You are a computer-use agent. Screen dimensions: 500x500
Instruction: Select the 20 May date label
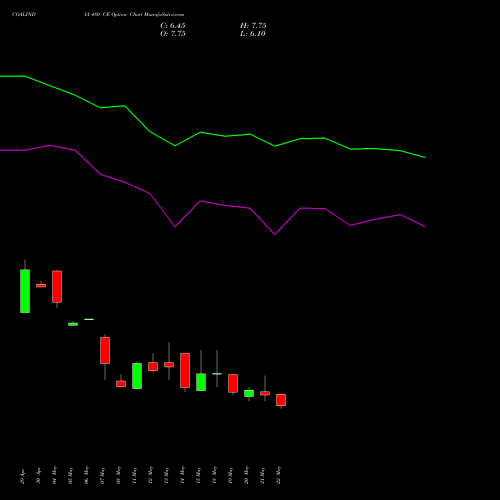247,475
